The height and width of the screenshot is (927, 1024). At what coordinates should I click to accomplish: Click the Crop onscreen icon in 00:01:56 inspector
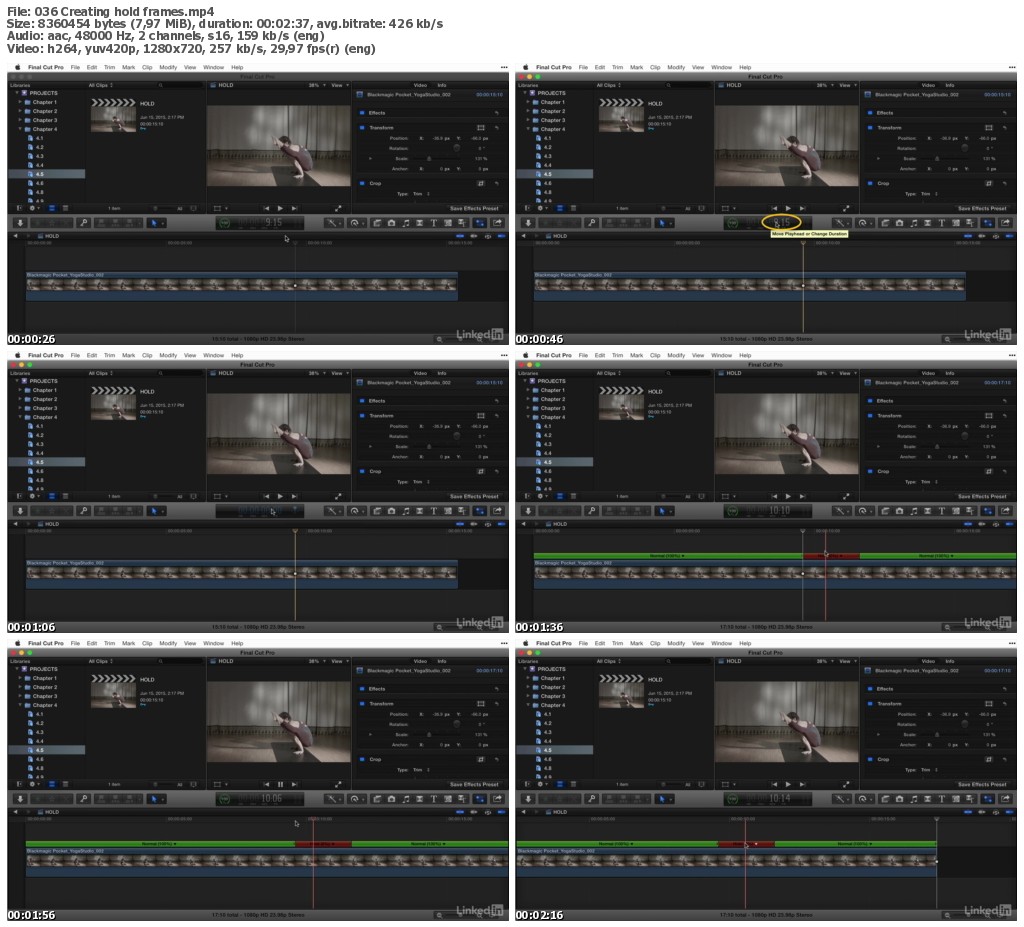[481, 759]
